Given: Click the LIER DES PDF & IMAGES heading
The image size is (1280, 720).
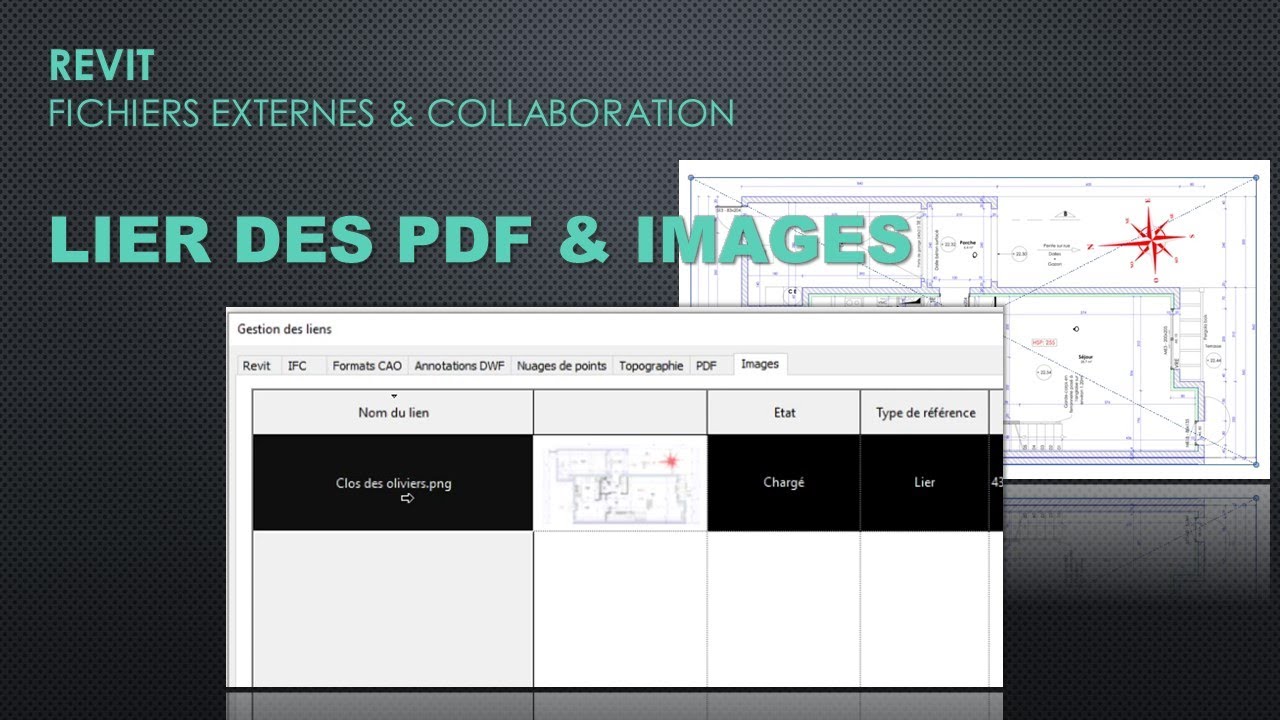Looking at the screenshot, I should [480, 239].
